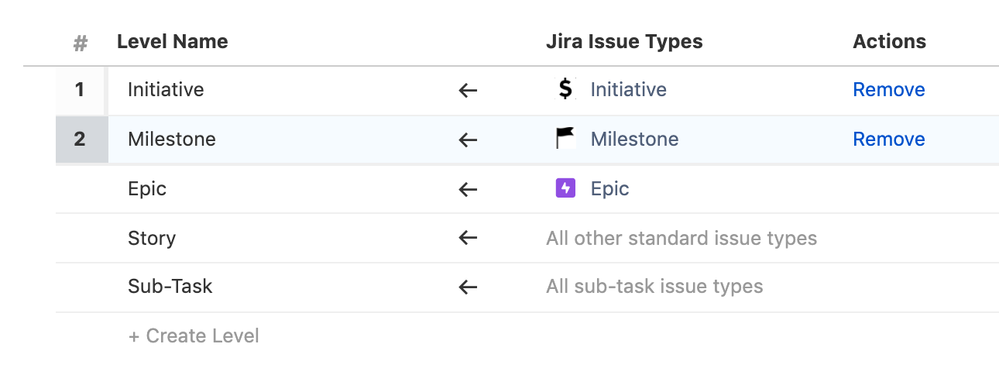This screenshot has width=999, height=372.
Task: Click the dollar sign Initiative issue type icon
Action: click(565, 89)
